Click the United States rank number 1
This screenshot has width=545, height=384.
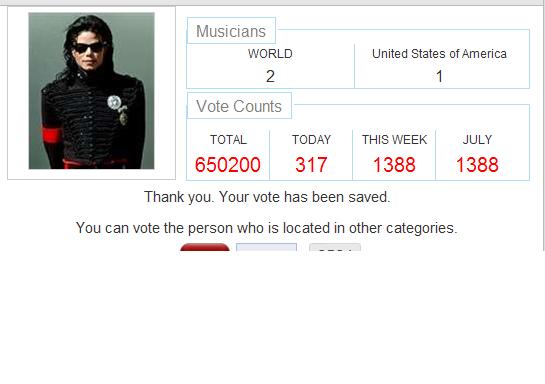tap(439, 76)
